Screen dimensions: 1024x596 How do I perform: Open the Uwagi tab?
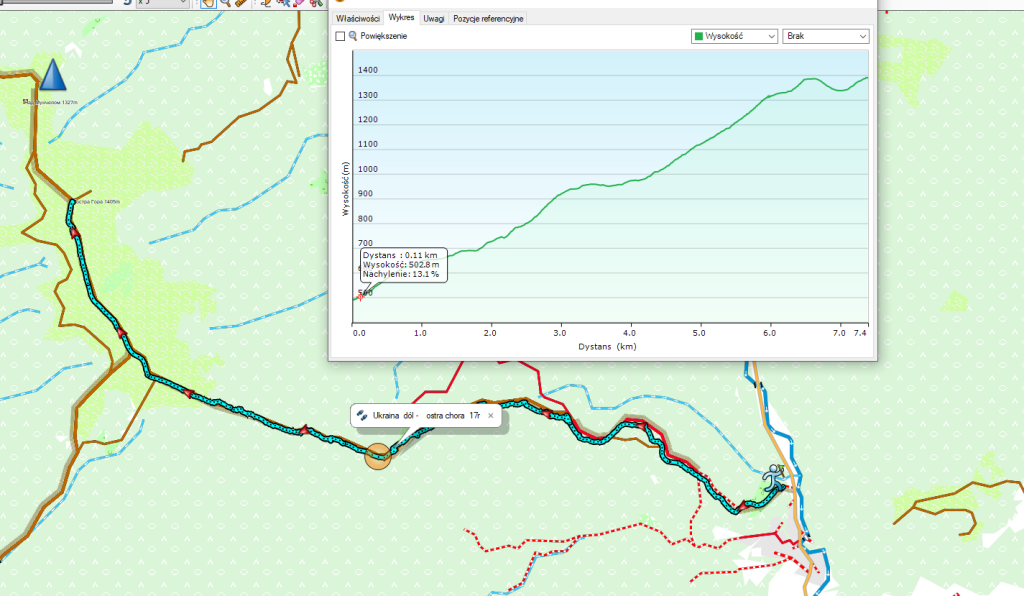(434, 18)
